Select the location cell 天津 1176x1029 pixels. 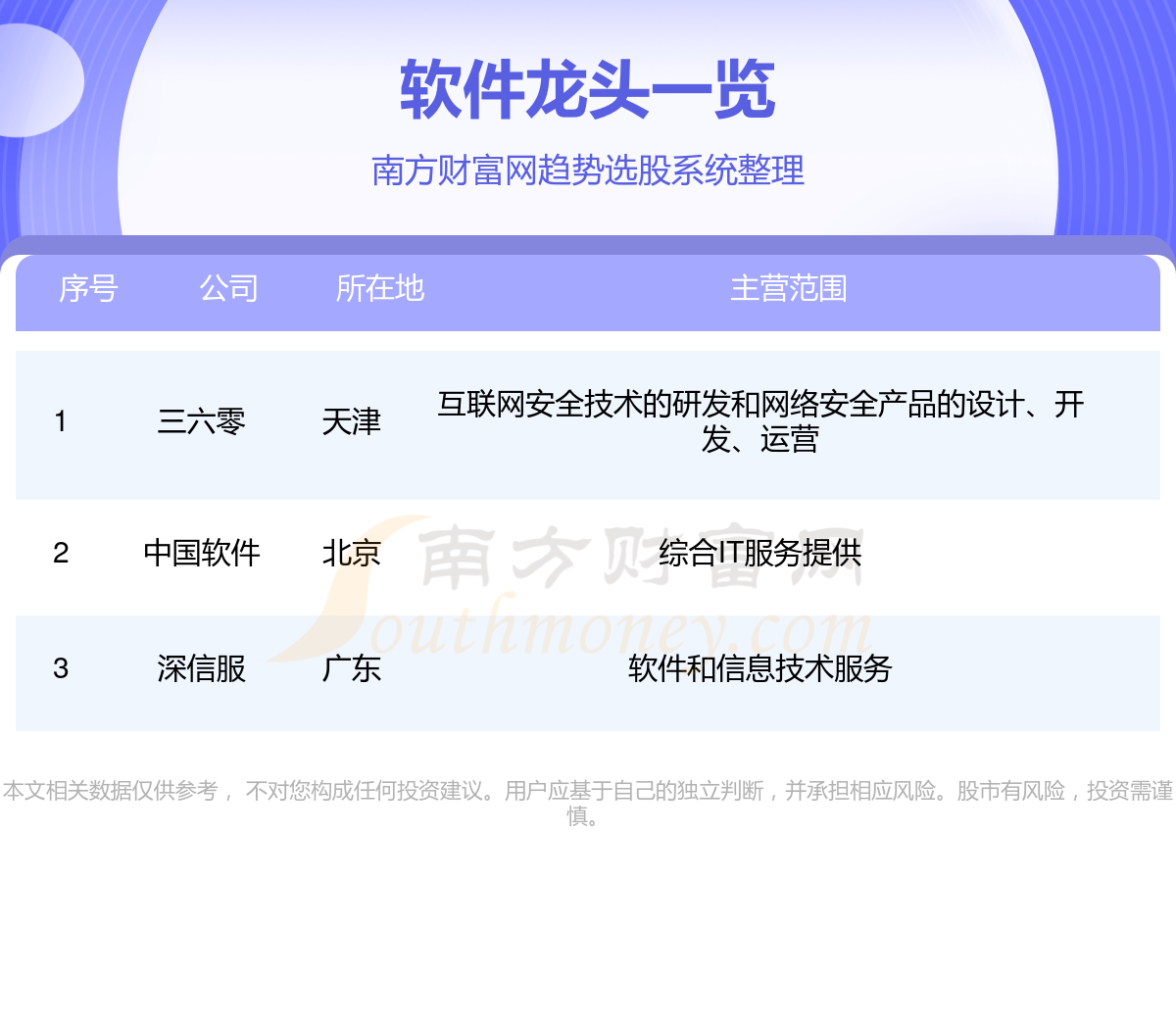(352, 421)
